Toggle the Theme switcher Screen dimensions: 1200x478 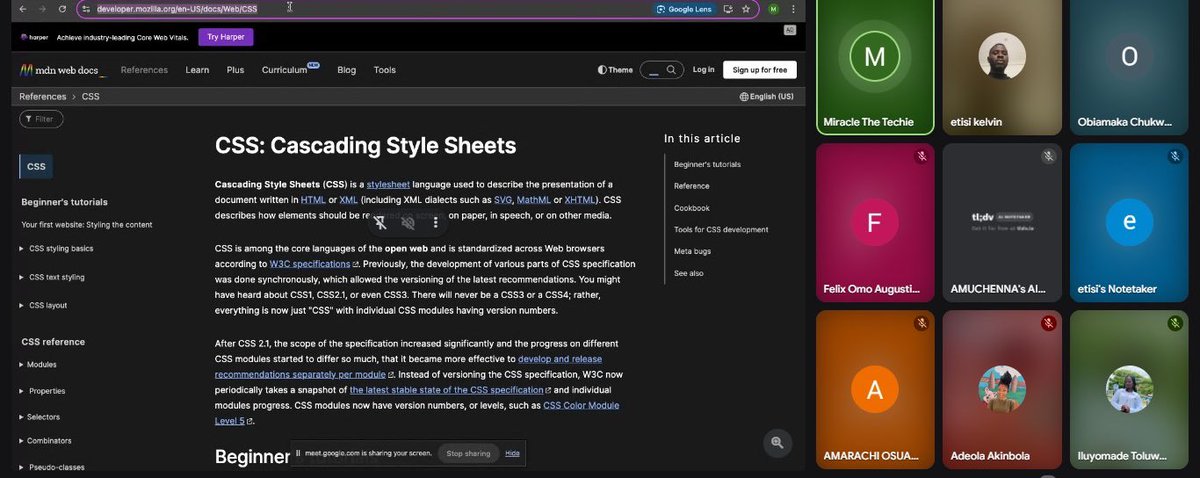(615, 70)
